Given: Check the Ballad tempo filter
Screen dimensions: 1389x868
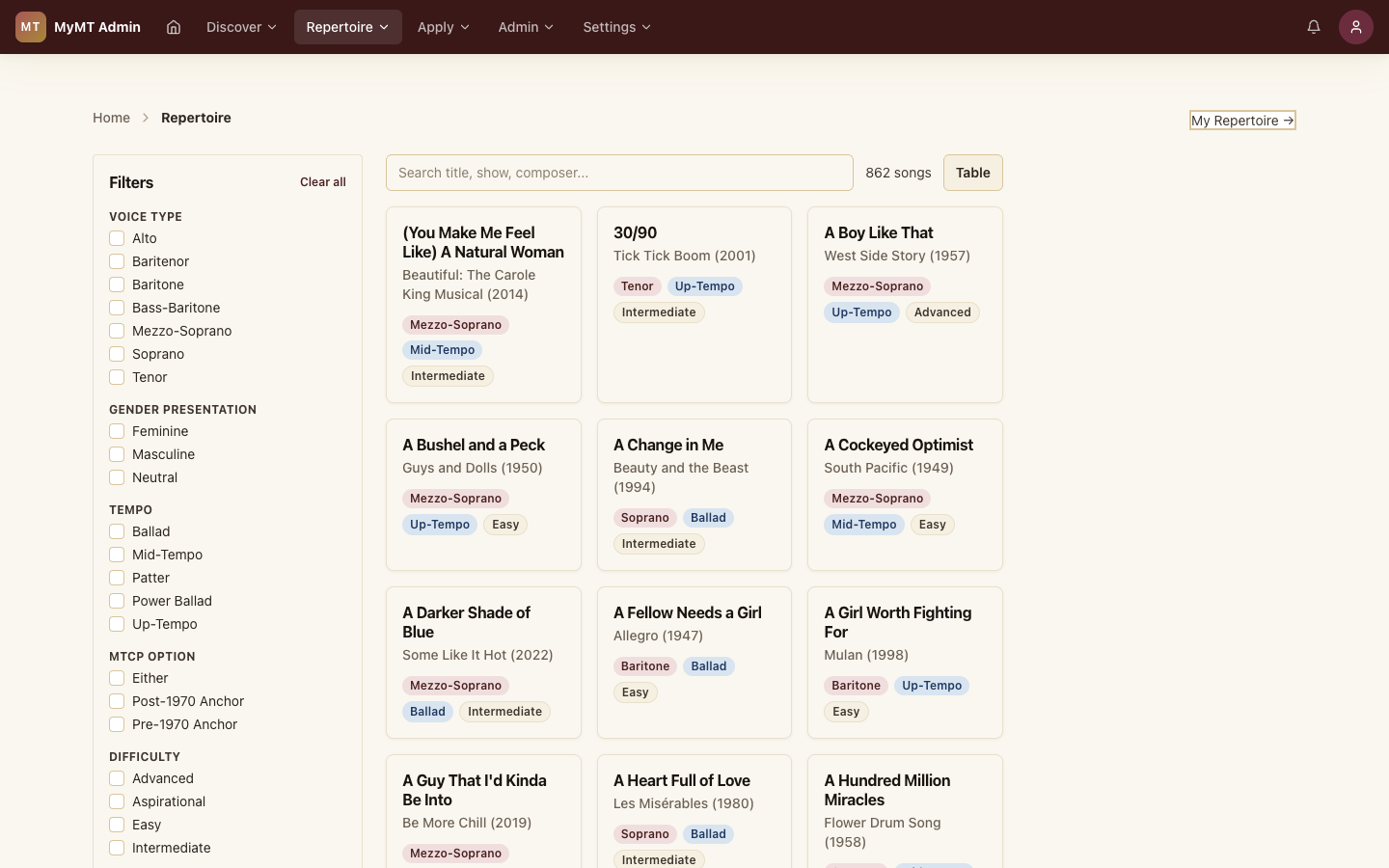Looking at the screenshot, I should (x=117, y=531).
